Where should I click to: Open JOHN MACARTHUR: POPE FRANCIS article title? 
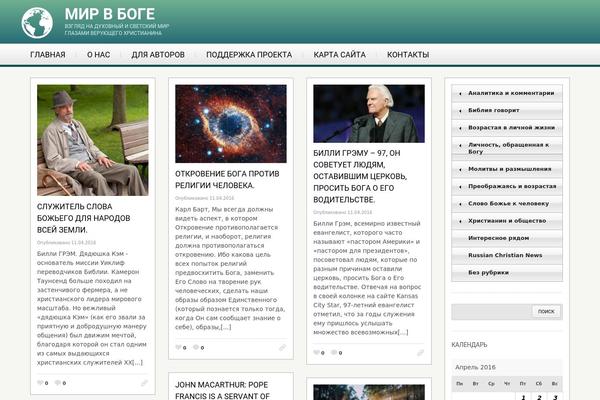click(x=222, y=390)
